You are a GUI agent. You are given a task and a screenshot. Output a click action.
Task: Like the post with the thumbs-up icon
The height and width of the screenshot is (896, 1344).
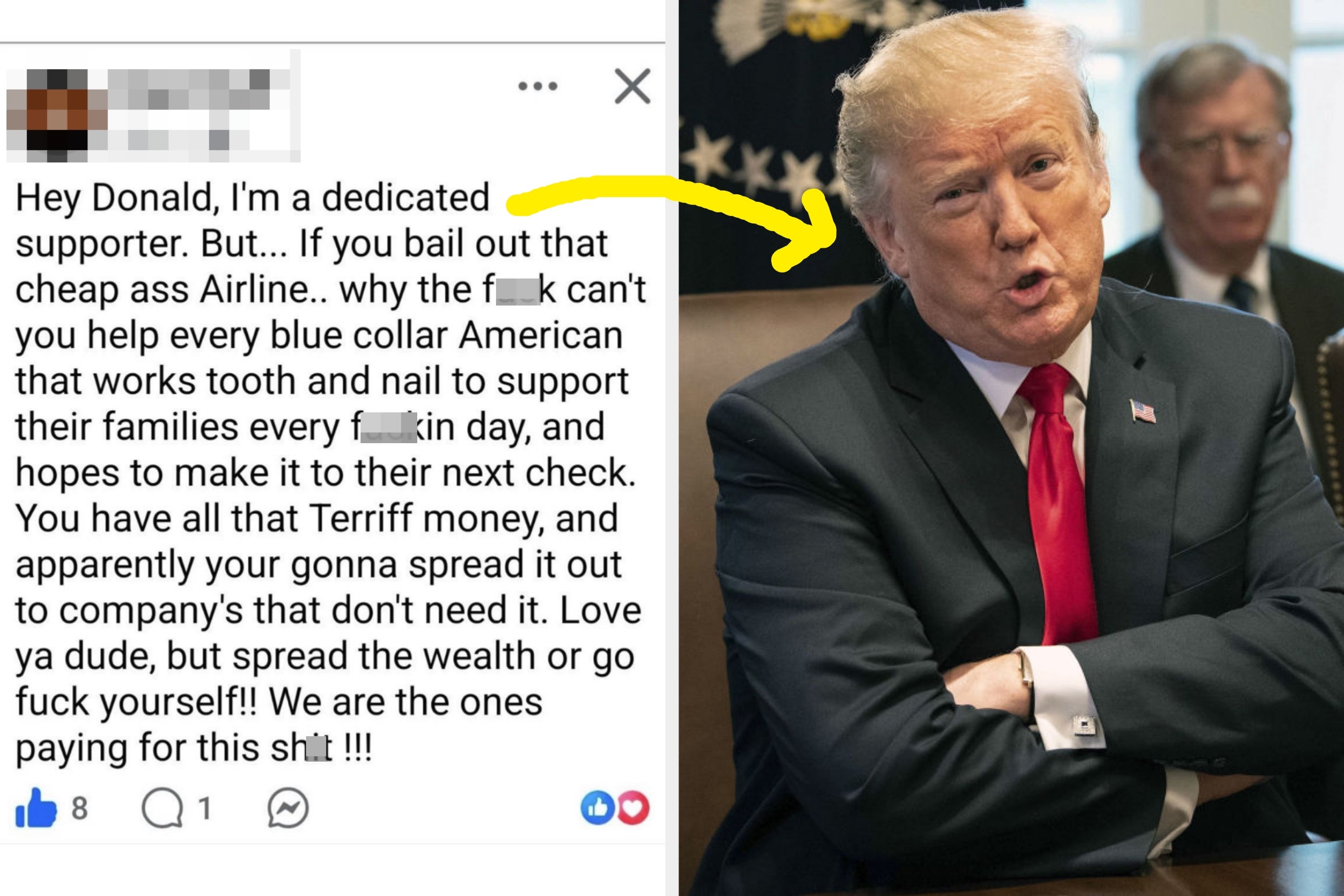pos(36,808)
